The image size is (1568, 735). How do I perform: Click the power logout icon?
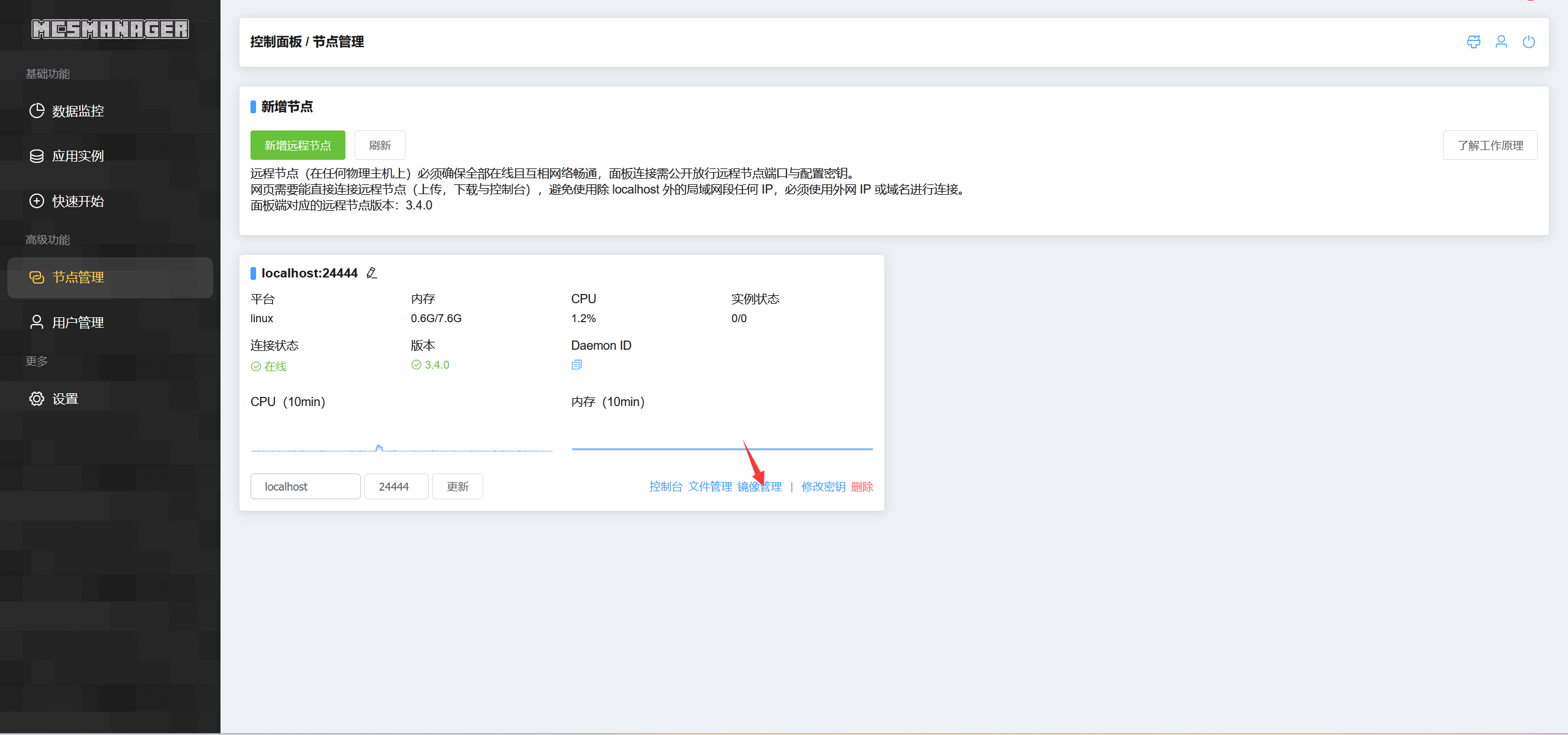[1529, 42]
